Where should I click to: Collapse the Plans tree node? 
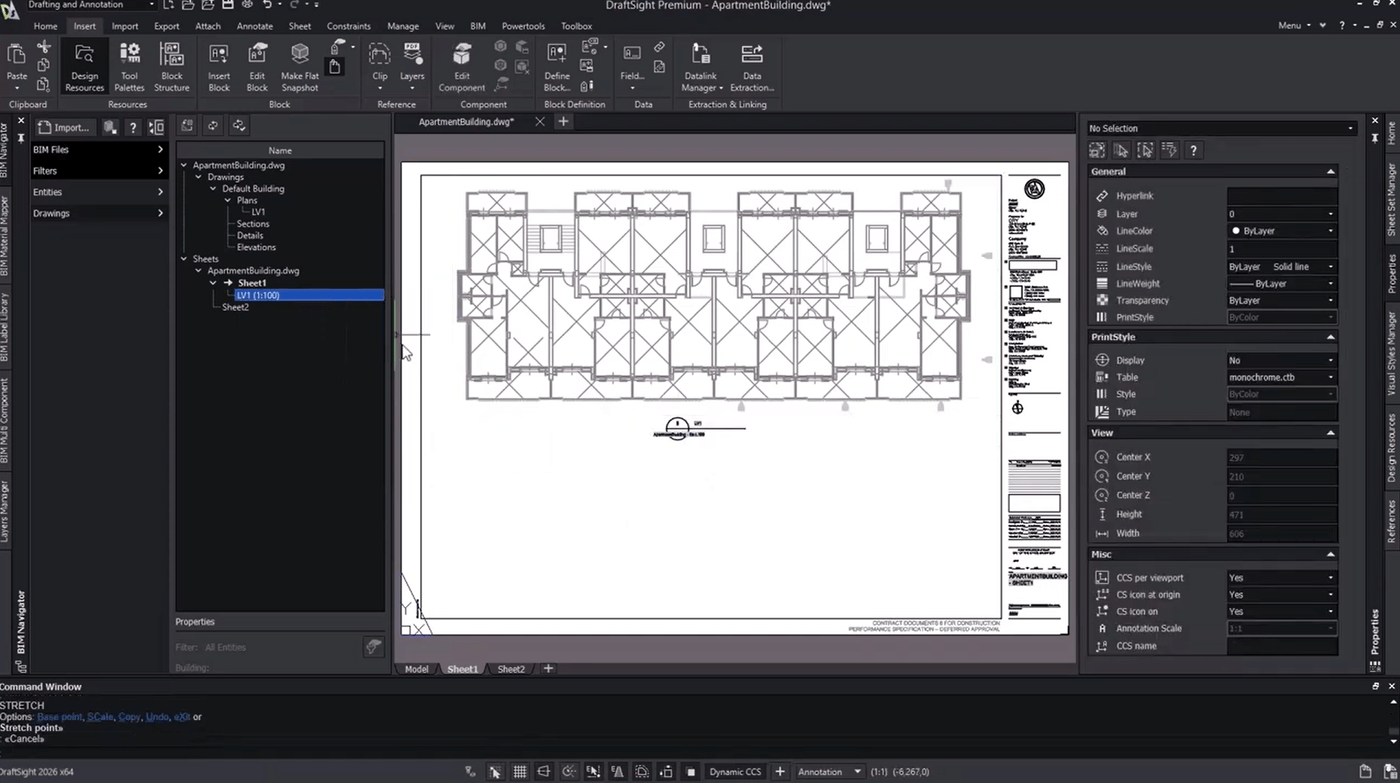click(x=228, y=201)
